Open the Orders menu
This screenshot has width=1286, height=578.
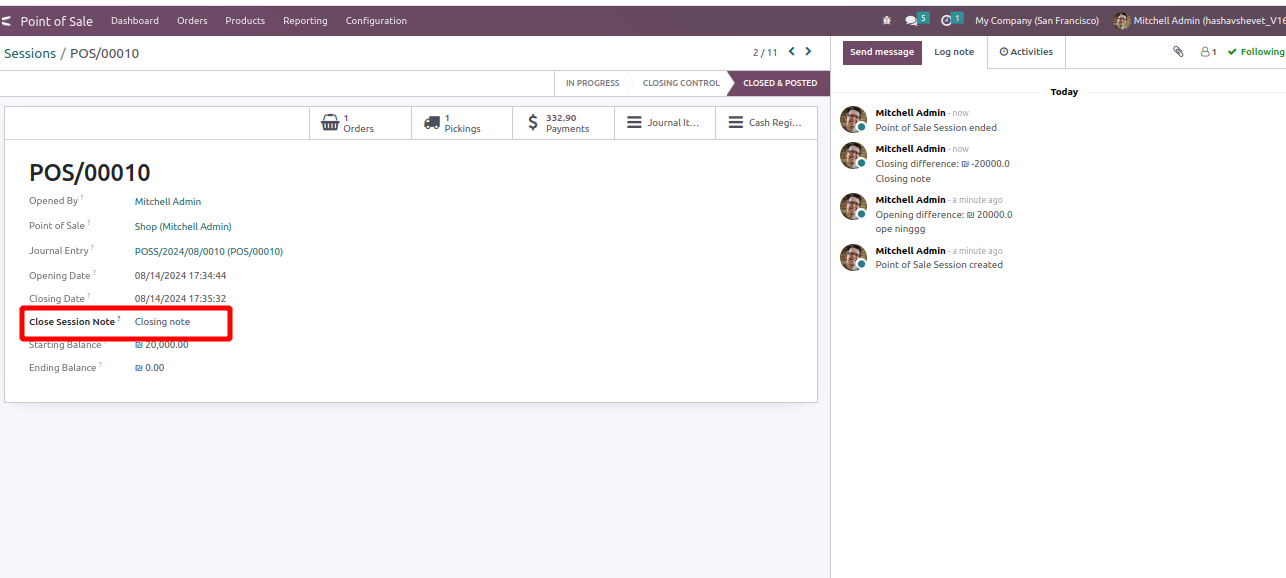click(192, 21)
